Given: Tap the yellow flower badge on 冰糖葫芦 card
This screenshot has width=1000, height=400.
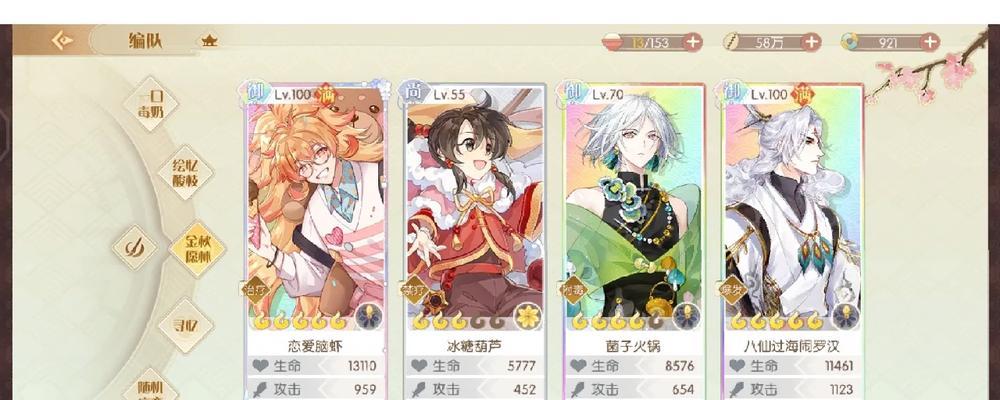Looking at the screenshot, I should click(x=528, y=316).
